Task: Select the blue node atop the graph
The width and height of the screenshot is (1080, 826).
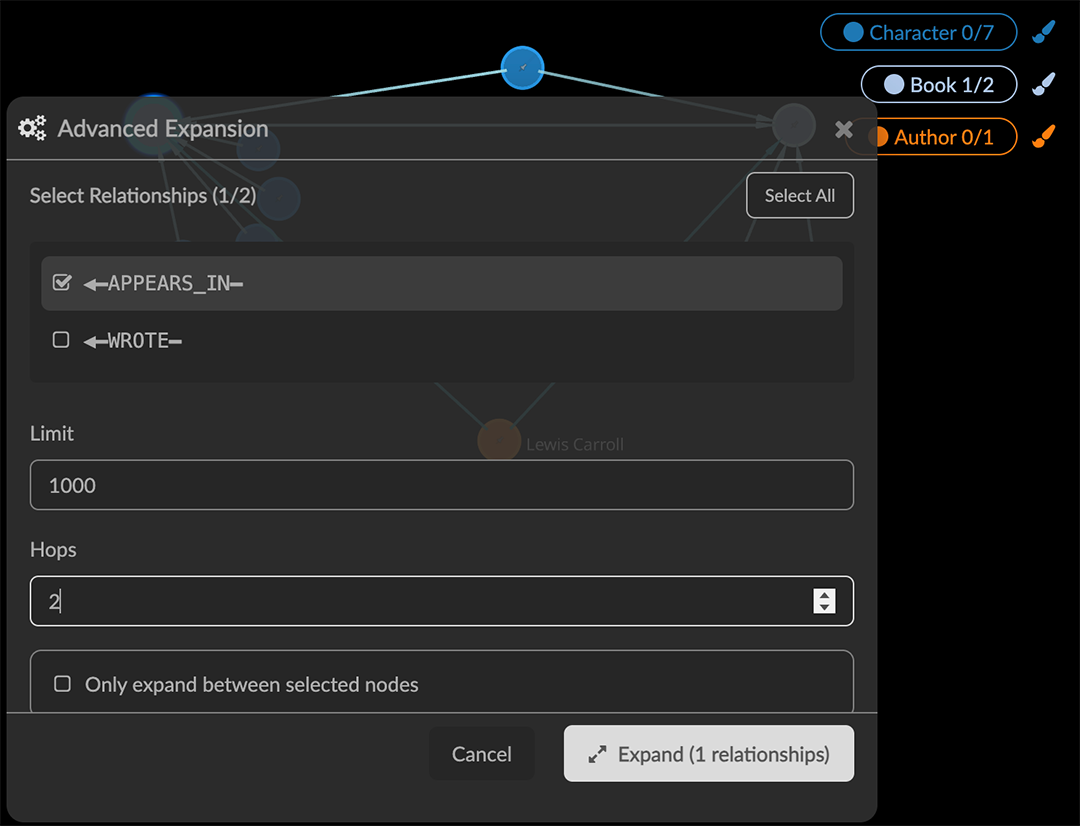Action: tap(522, 68)
